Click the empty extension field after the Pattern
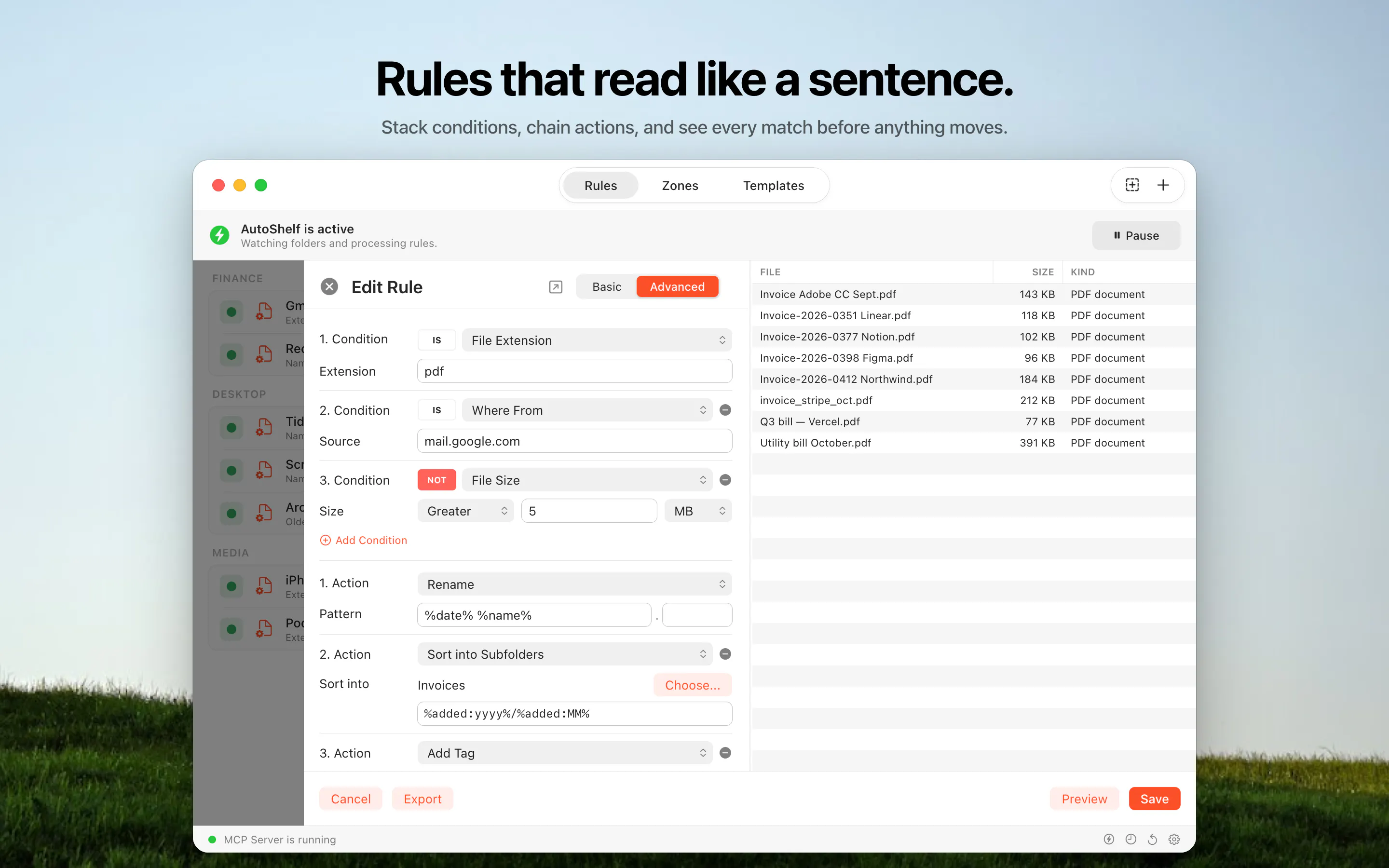The image size is (1389, 868). click(x=697, y=615)
